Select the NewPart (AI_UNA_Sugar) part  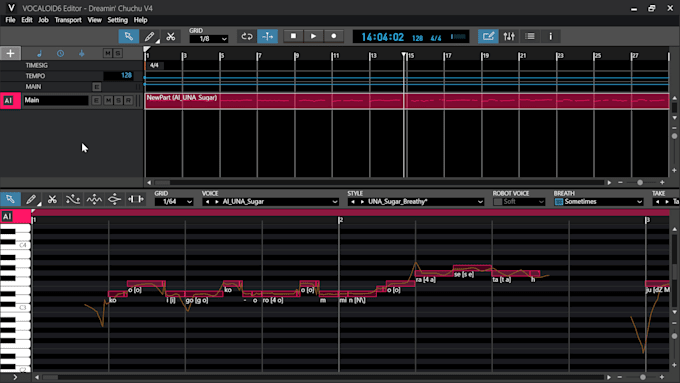407,101
